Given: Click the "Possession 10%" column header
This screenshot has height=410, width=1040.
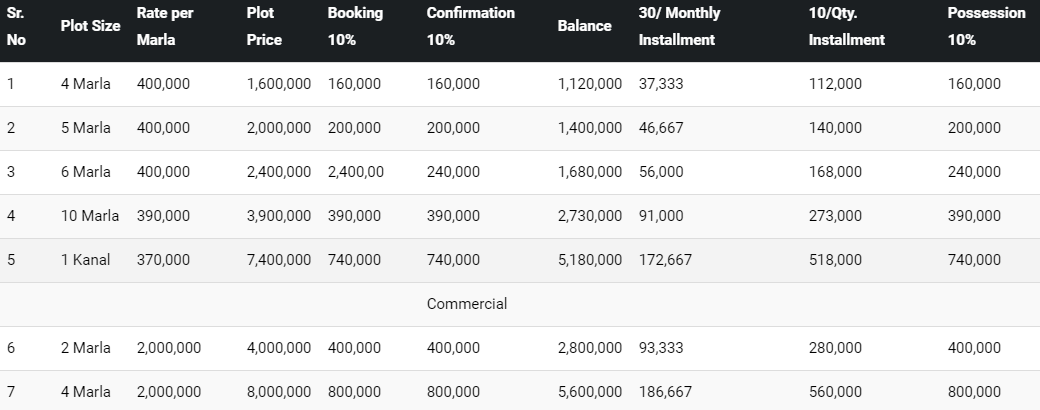Looking at the screenshot, I should coord(986,27).
